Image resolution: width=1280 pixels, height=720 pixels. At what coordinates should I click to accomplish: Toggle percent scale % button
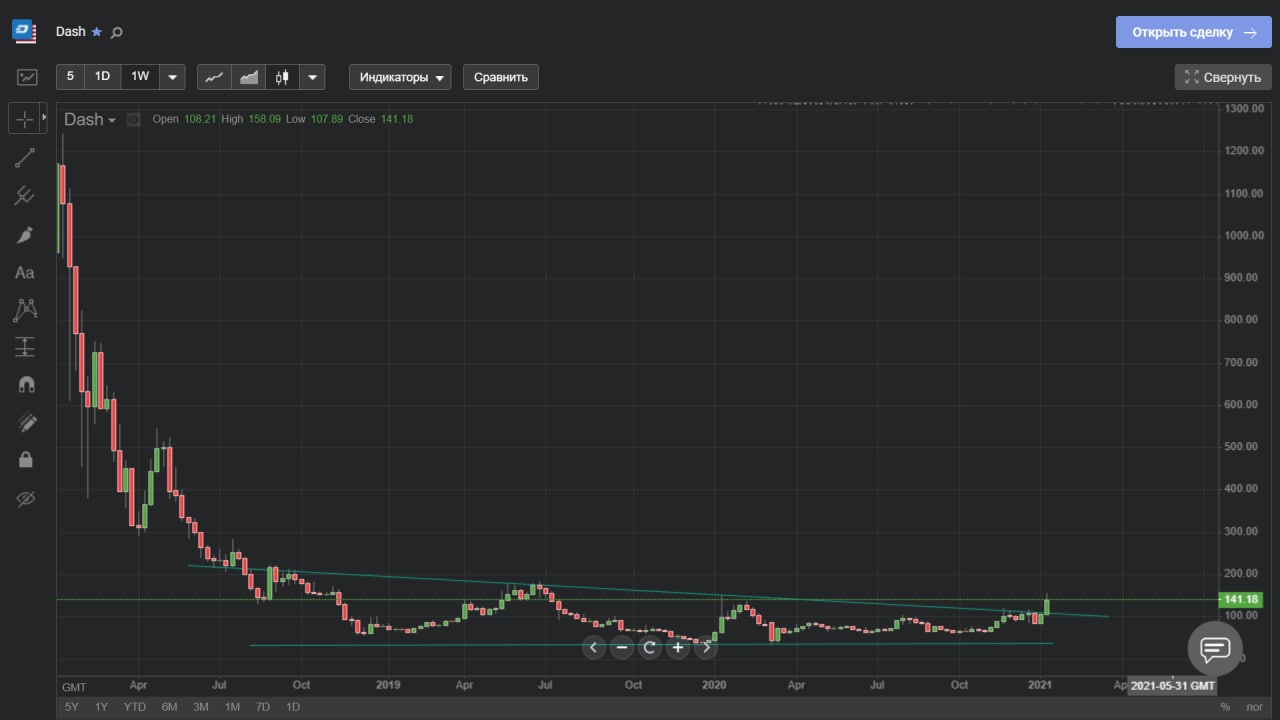tap(1225, 707)
